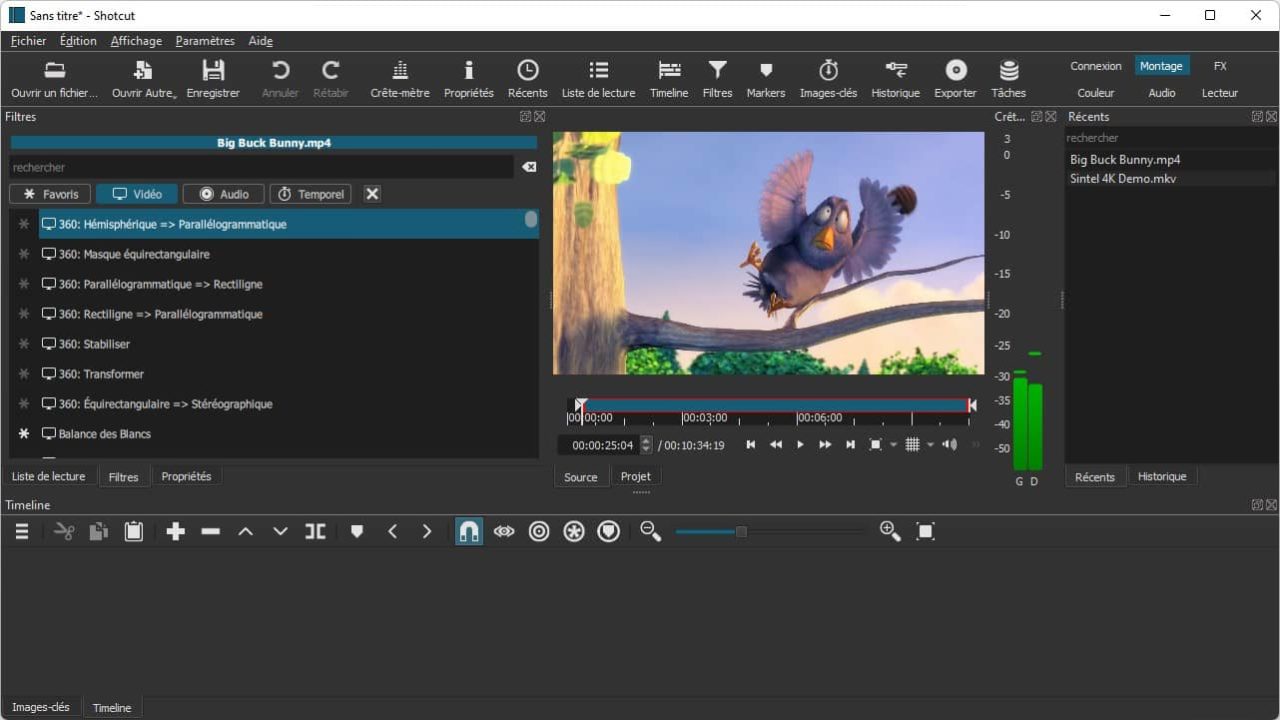Zoom out the timeline
The height and width of the screenshot is (720, 1280).
[651, 532]
